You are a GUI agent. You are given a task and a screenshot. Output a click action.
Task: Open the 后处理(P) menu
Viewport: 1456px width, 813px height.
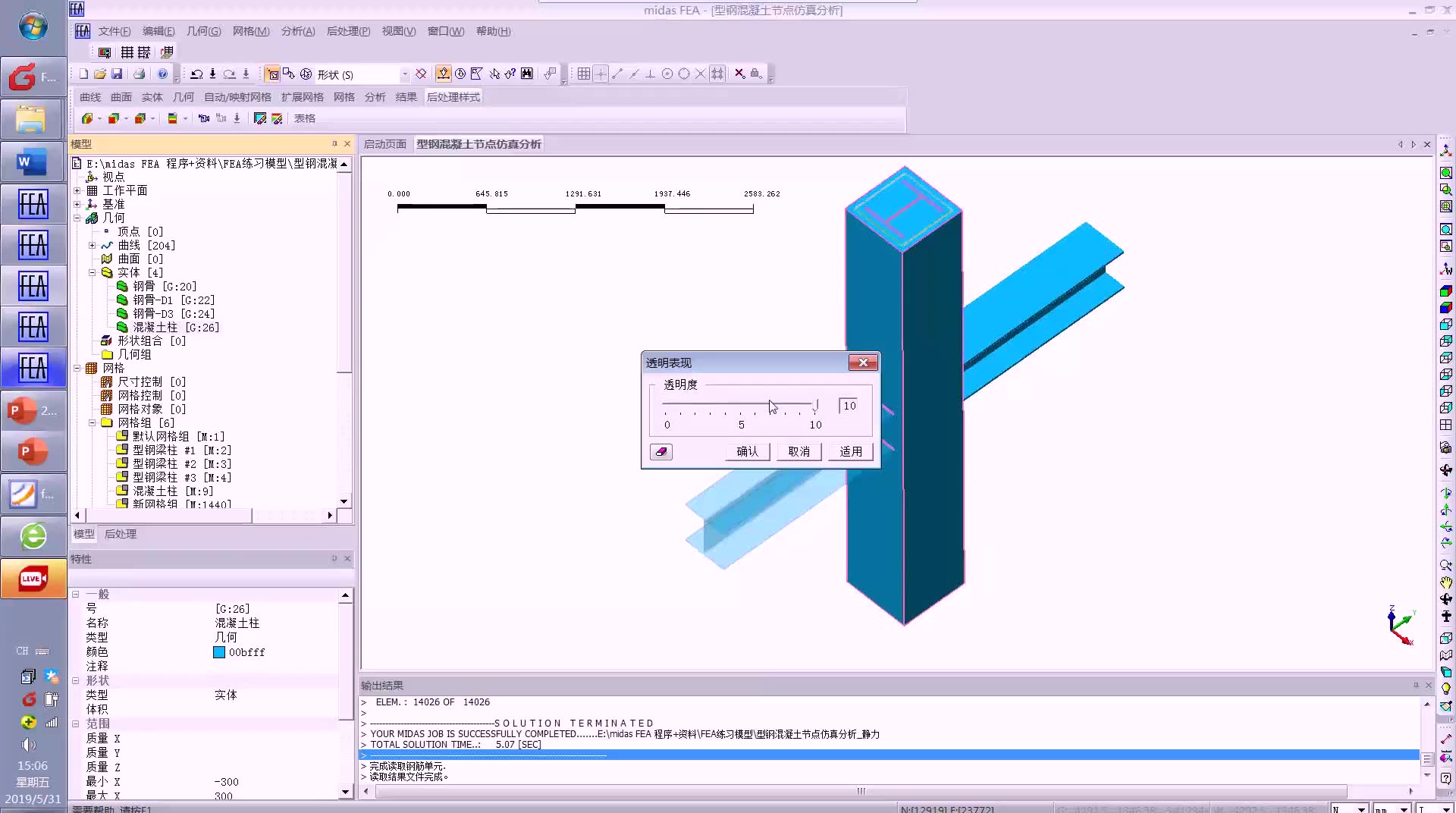[x=348, y=31]
